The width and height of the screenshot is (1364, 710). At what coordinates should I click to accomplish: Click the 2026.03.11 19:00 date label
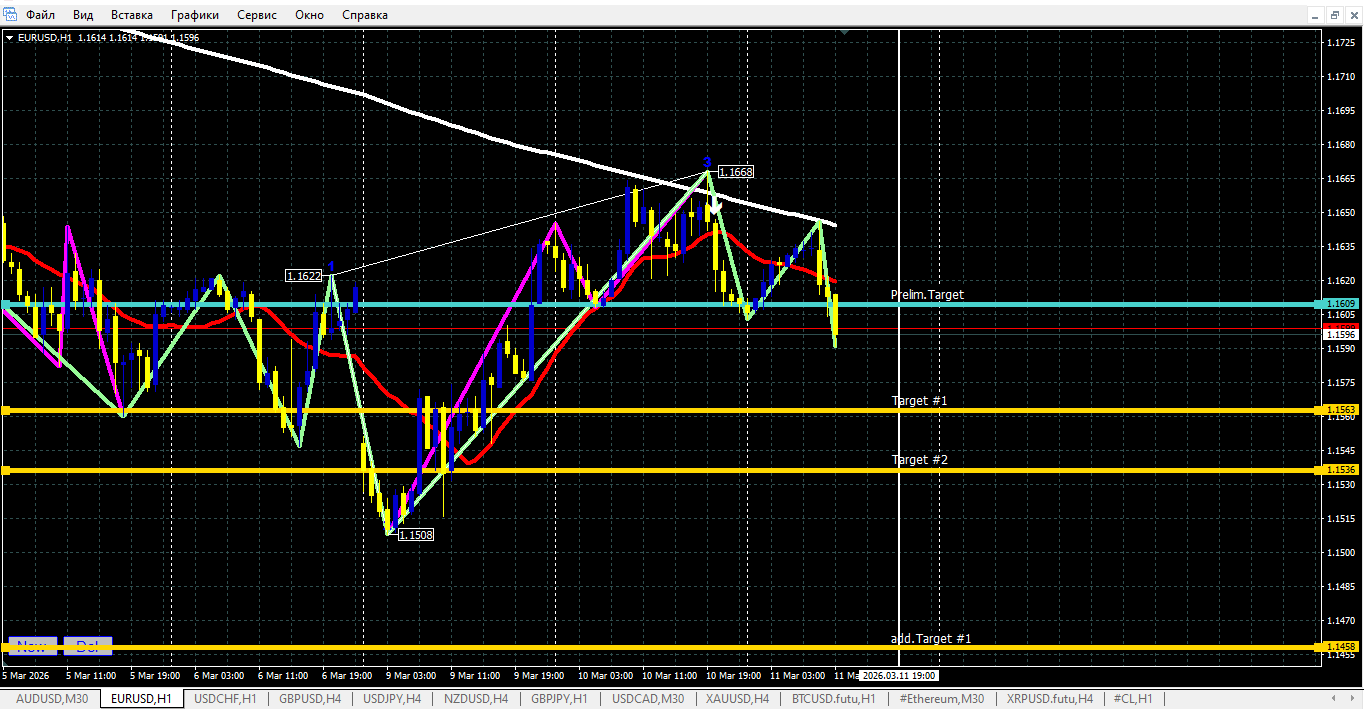point(899,676)
